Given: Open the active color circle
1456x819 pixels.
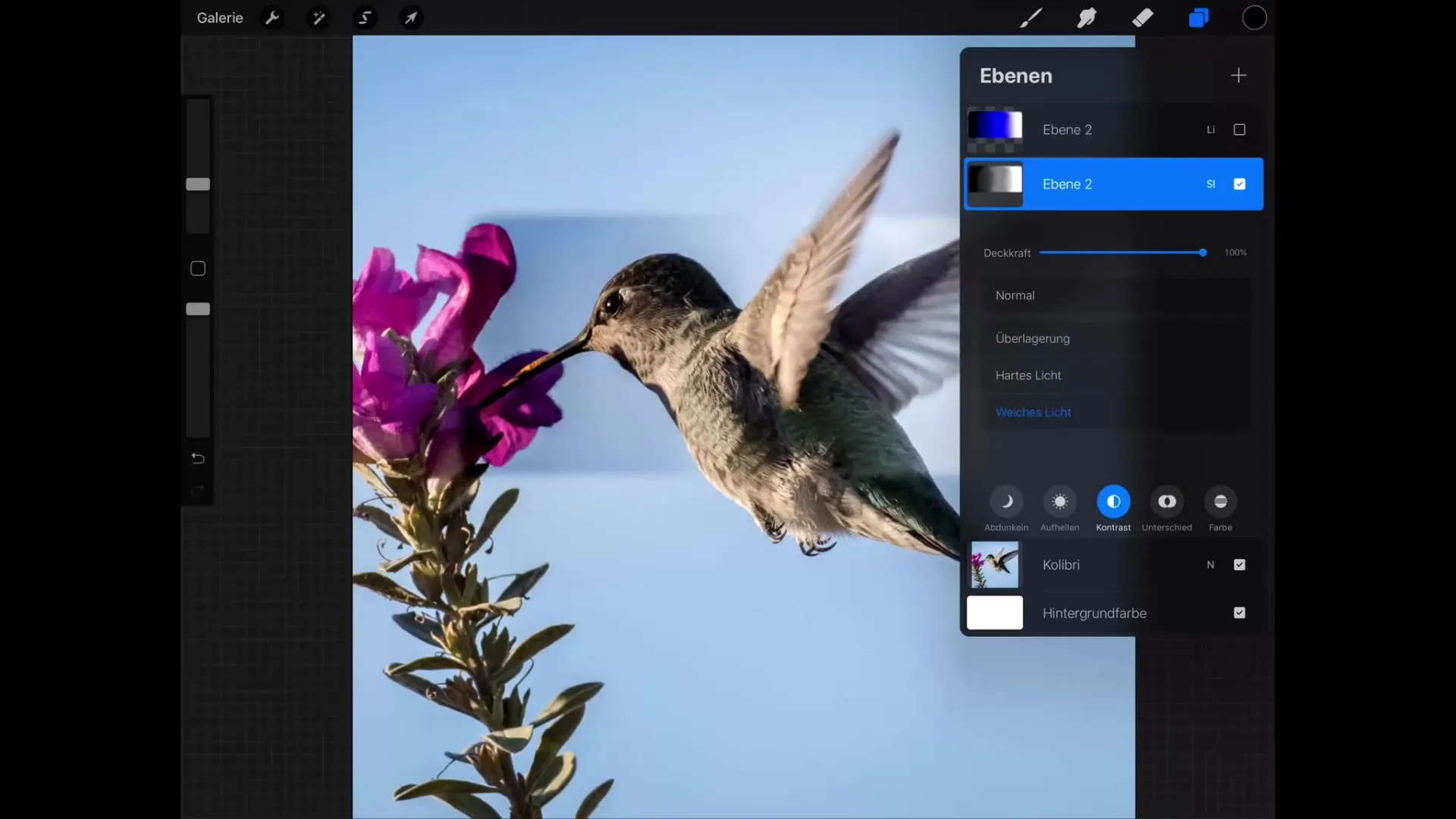Looking at the screenshot, I should (1254, 17).
